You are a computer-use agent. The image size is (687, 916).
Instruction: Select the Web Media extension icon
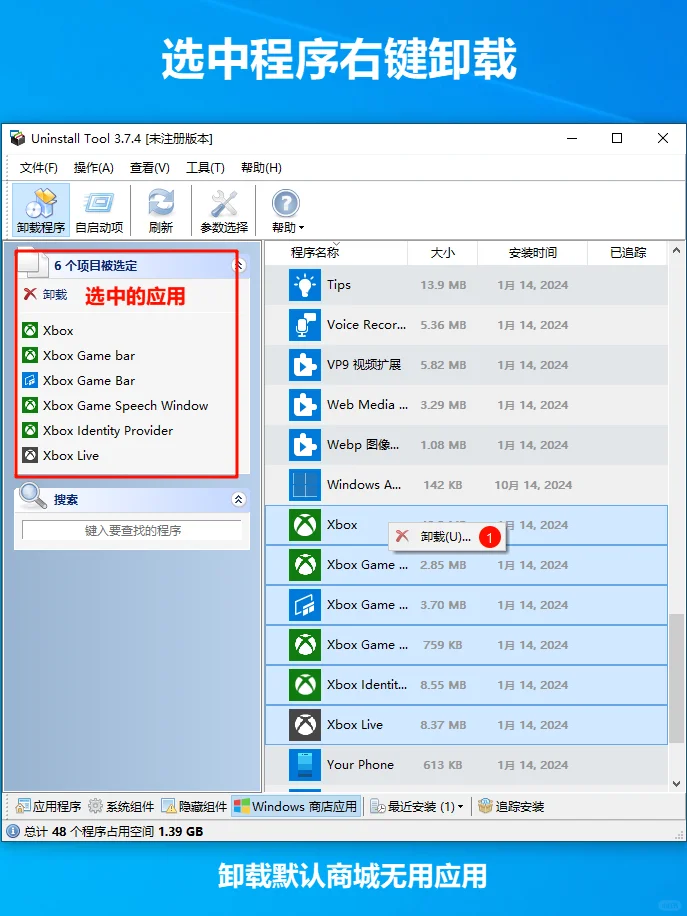(305, 405)
